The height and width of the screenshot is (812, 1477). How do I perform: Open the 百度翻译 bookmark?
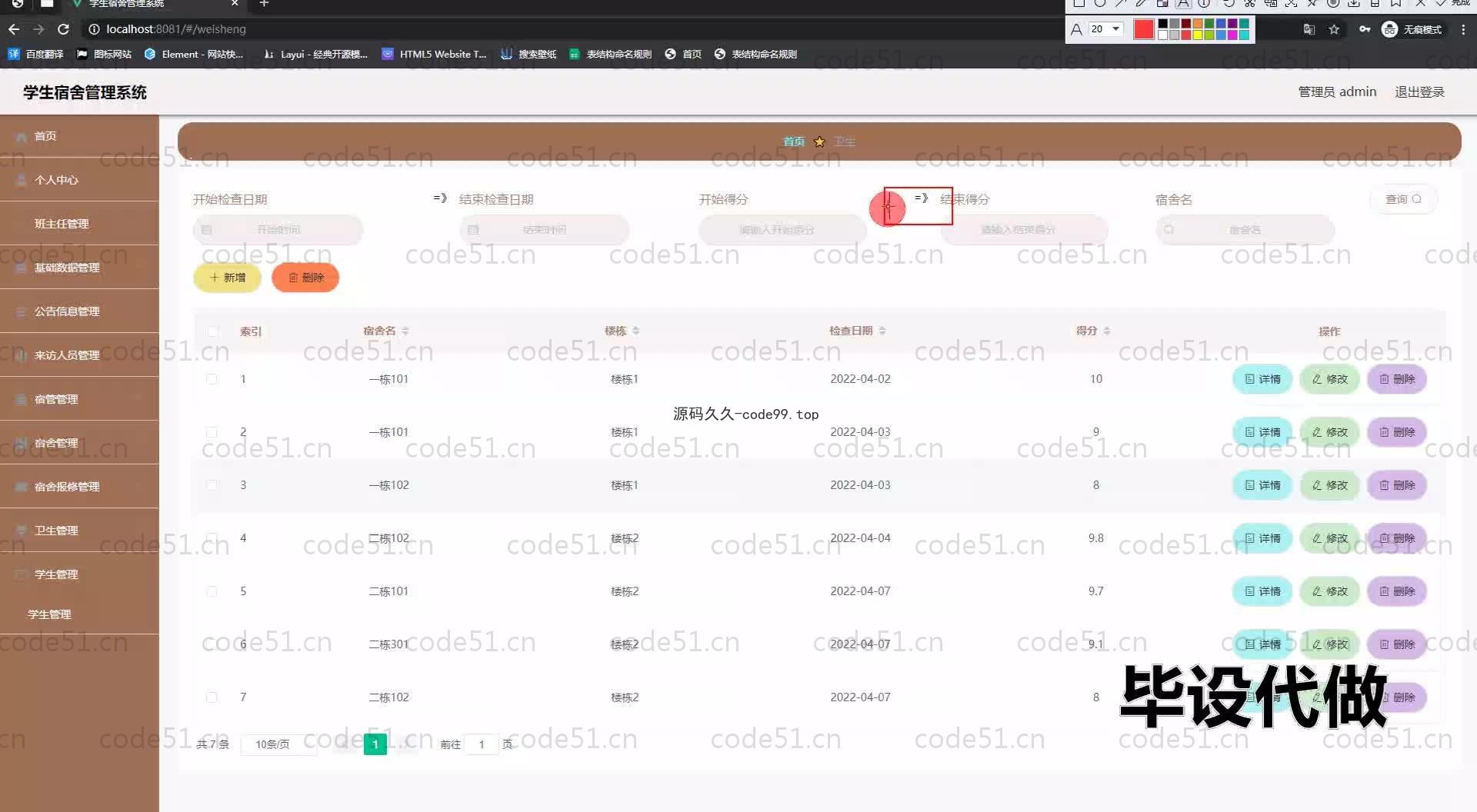pyautogui.click(x=35, y=54)
